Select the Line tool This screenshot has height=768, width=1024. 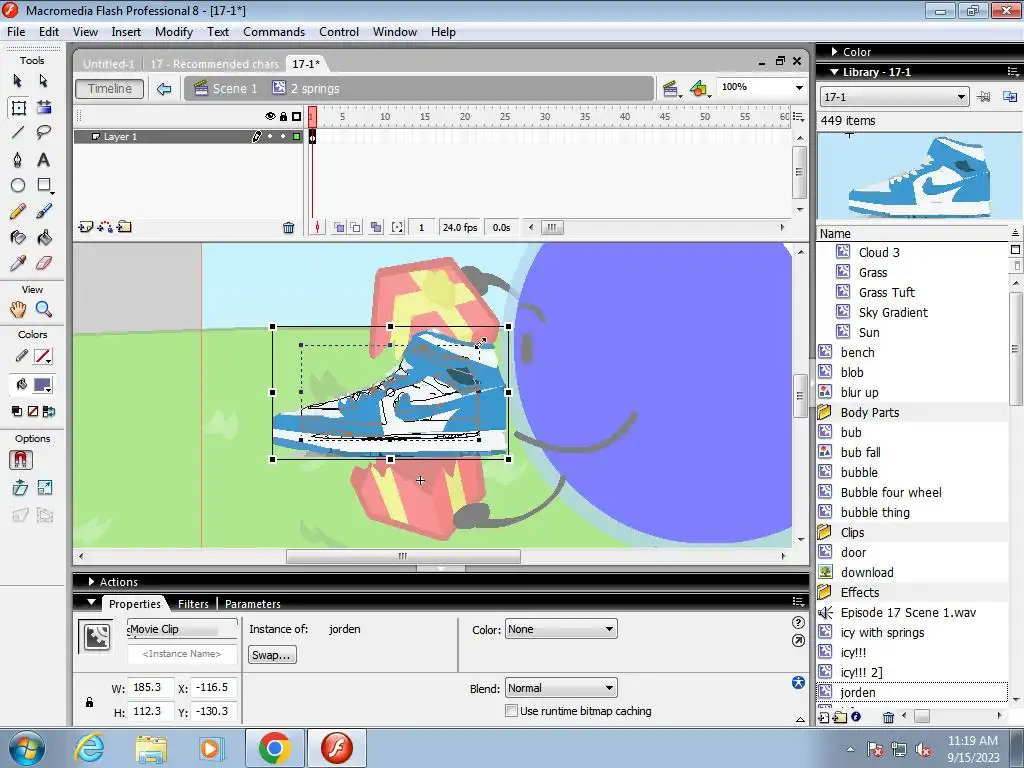click(x=18, y=133)
